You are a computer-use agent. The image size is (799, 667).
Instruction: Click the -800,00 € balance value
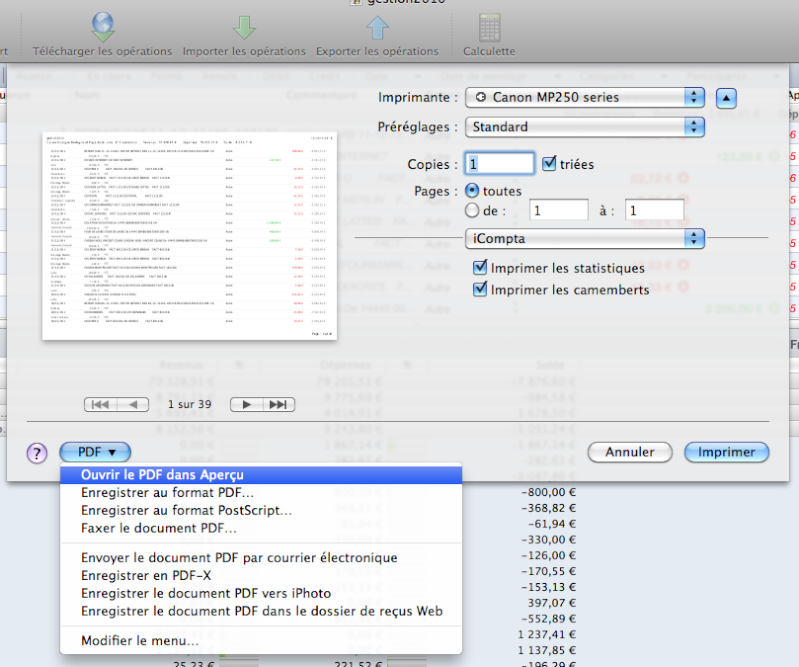pyautogui.click(x=548, y=492)
